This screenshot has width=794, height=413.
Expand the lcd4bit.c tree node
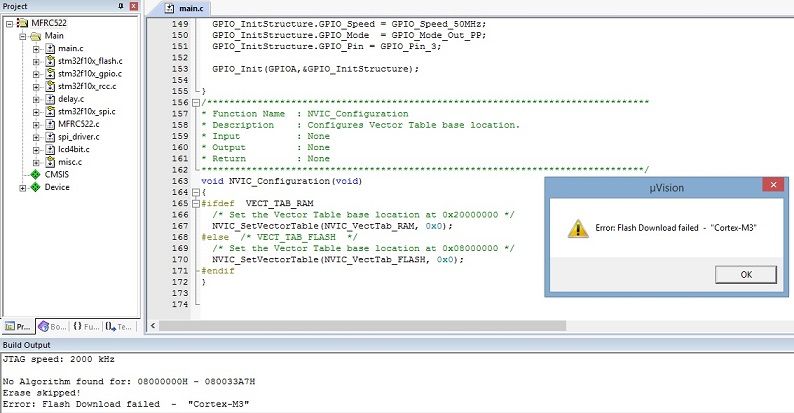(x=36, y=150)
